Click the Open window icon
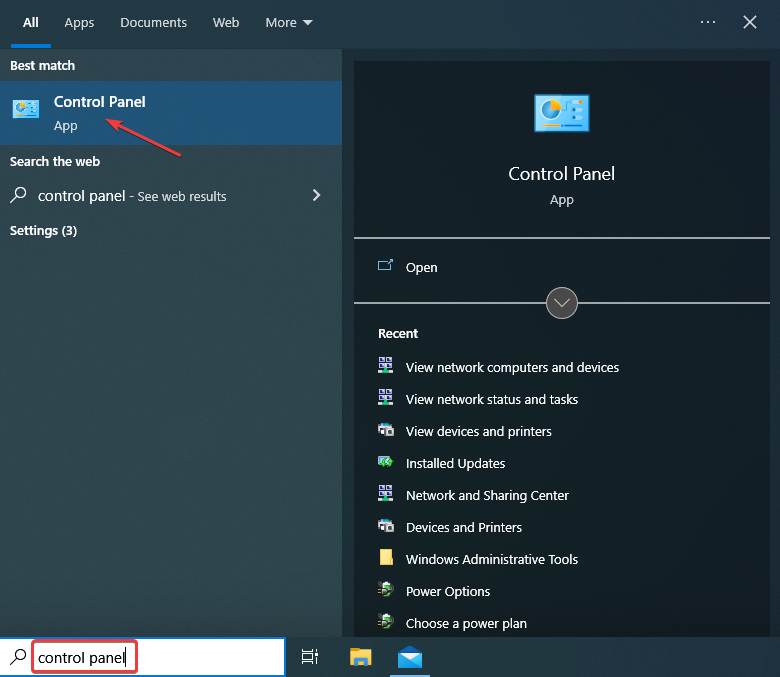Image resolution: width=780 pixels, height=677 pixels. 386,265
